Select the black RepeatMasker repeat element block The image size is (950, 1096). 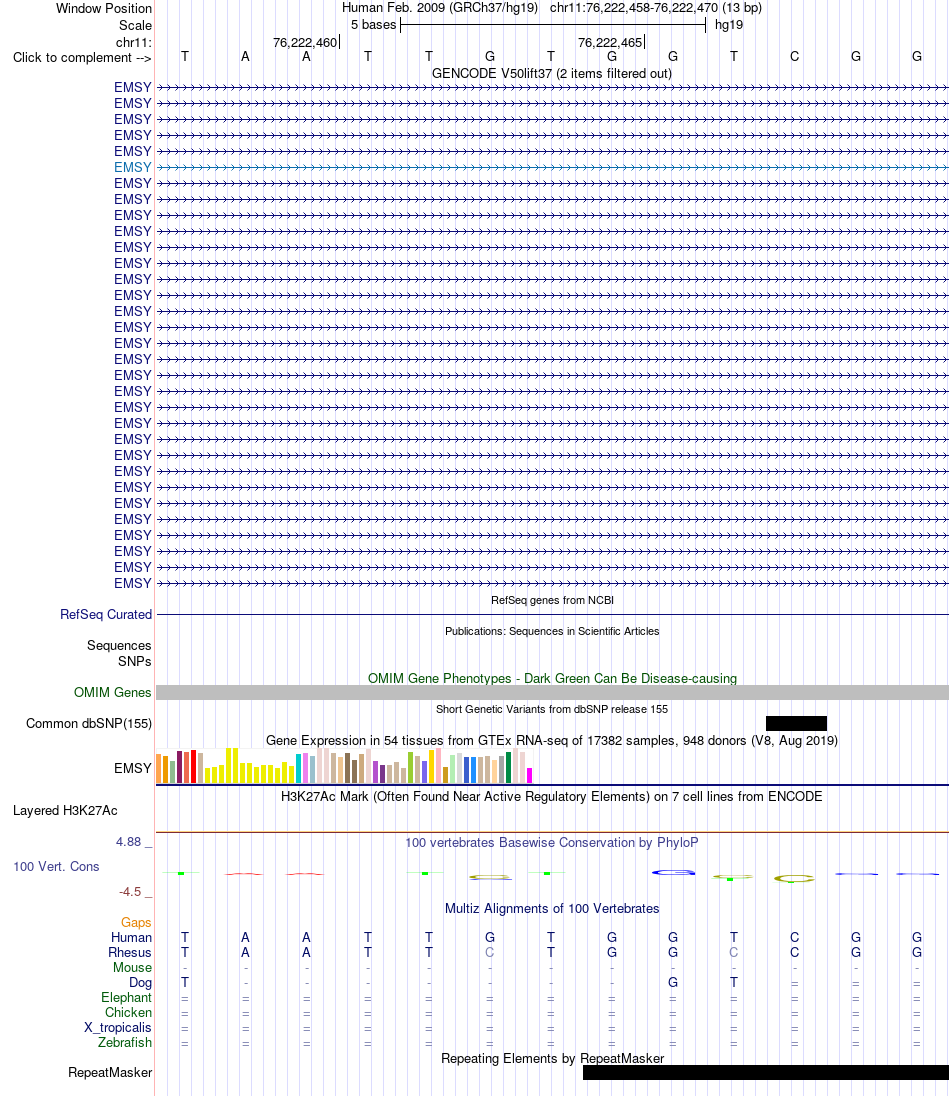(x=765, y=1073)
